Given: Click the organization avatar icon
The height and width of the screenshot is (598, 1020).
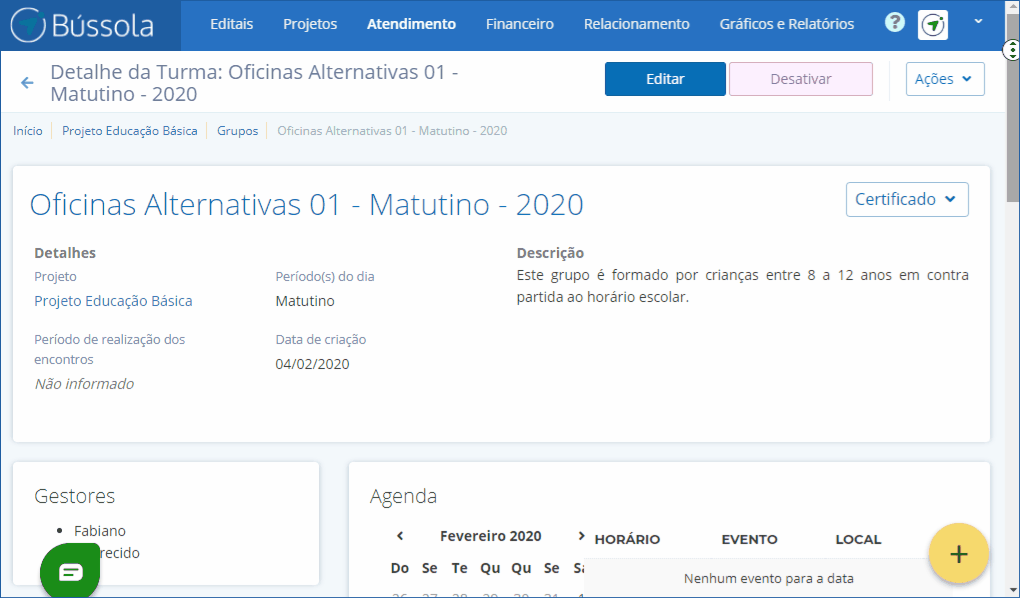Looking at the screenshot, I should click(933, 25).
